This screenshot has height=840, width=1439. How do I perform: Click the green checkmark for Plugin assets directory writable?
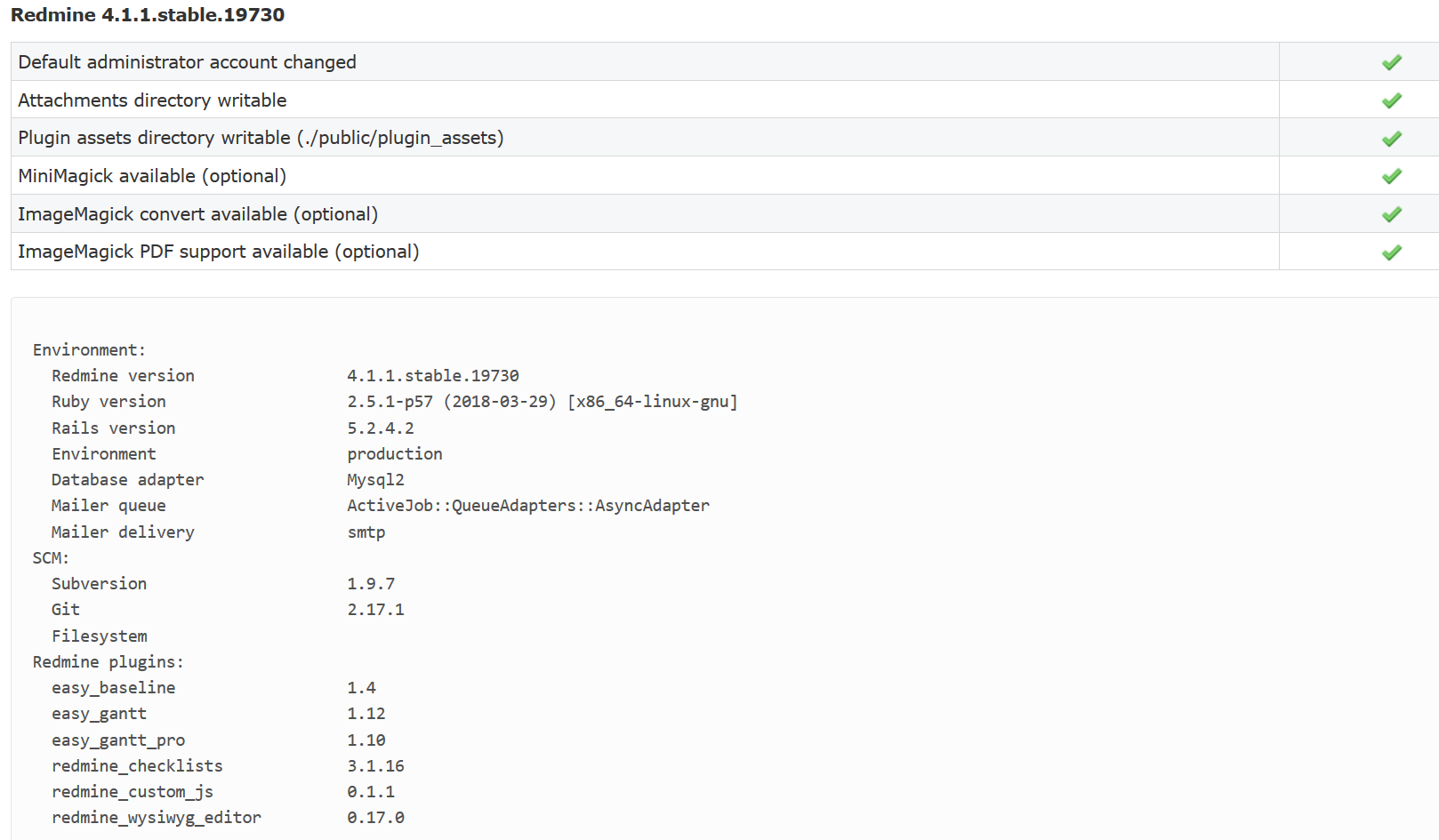click(1392, 139)
